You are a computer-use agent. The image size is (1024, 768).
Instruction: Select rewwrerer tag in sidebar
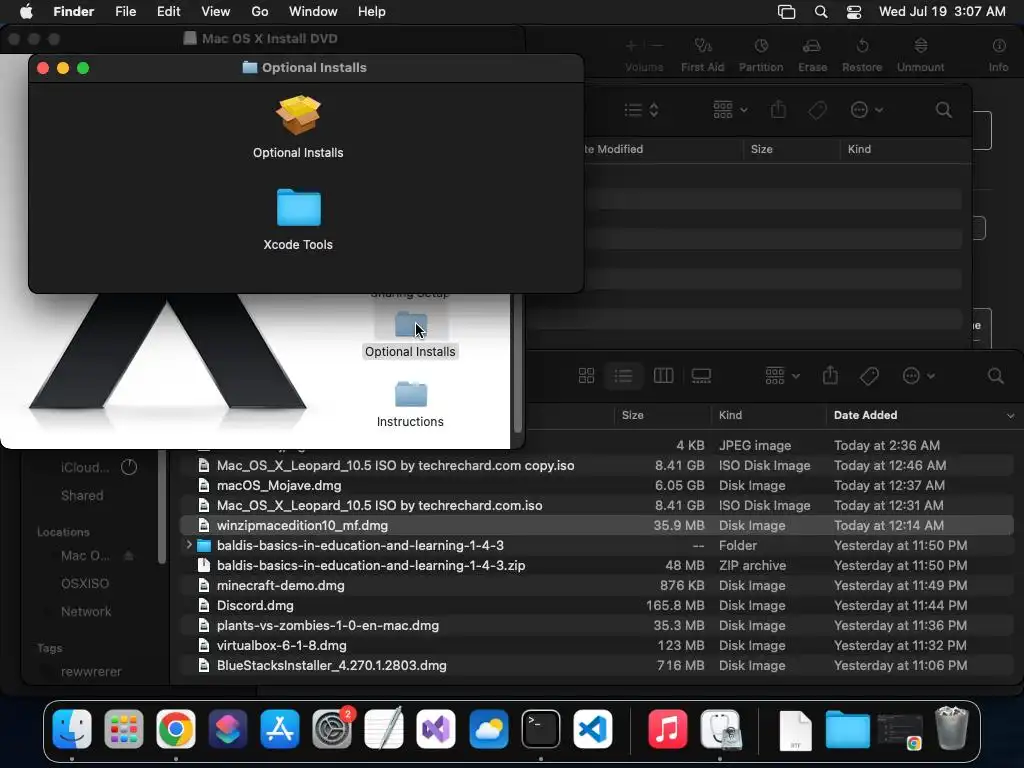click(x=91, y=671)
